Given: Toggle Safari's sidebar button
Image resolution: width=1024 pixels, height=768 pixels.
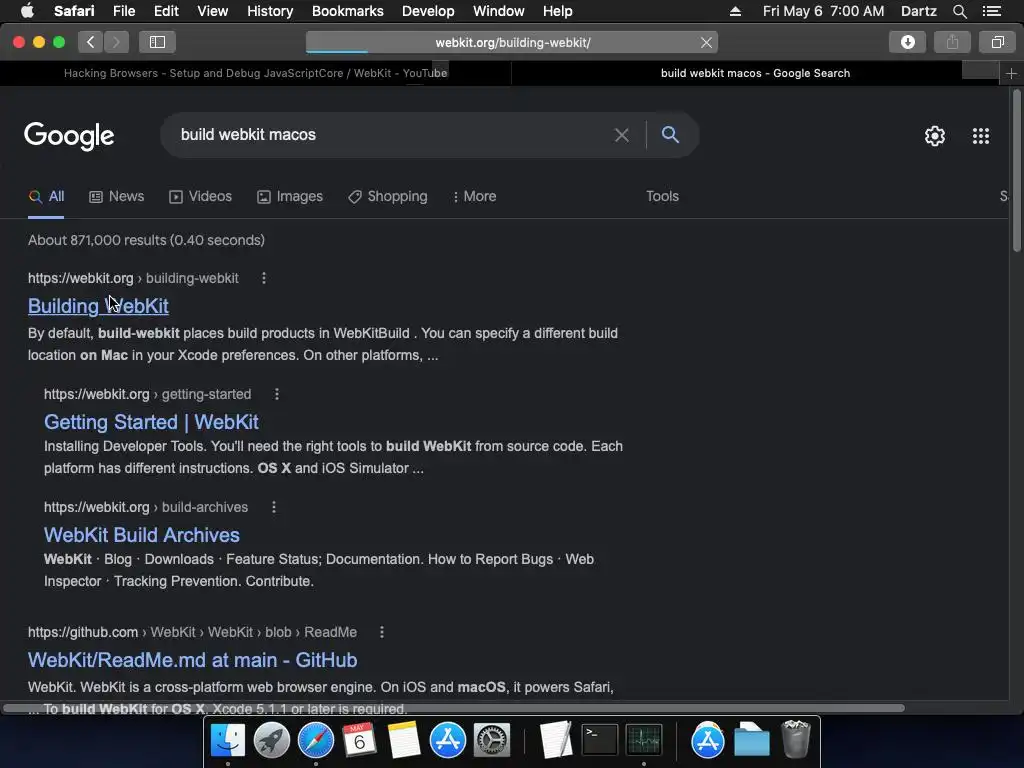Looking at the screenshot, I should coord(157,42).
